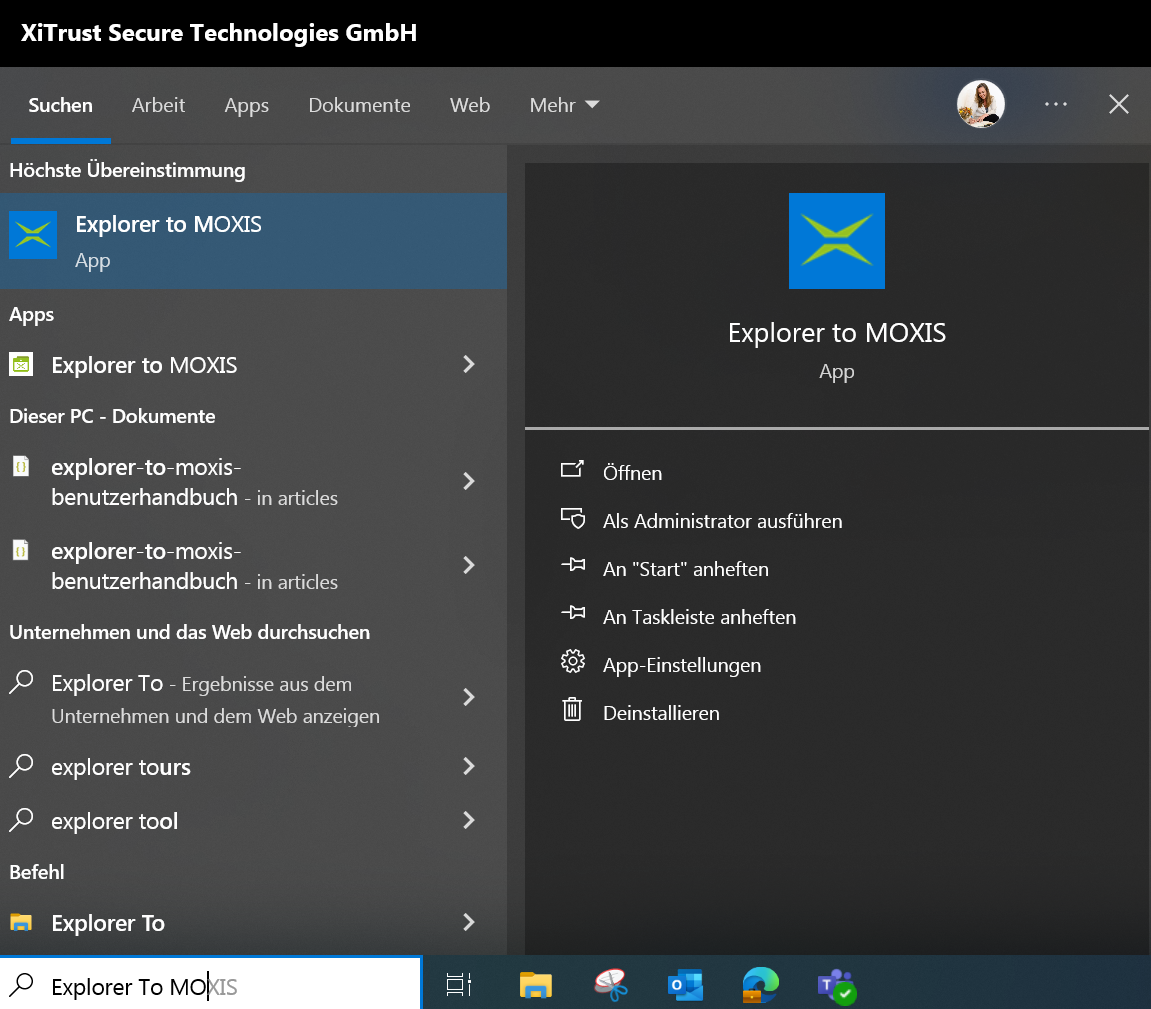Click Deinstallieren to uninstall the app
The height and width of the screenshot is (1009, 1151).
tap(661, 713)
